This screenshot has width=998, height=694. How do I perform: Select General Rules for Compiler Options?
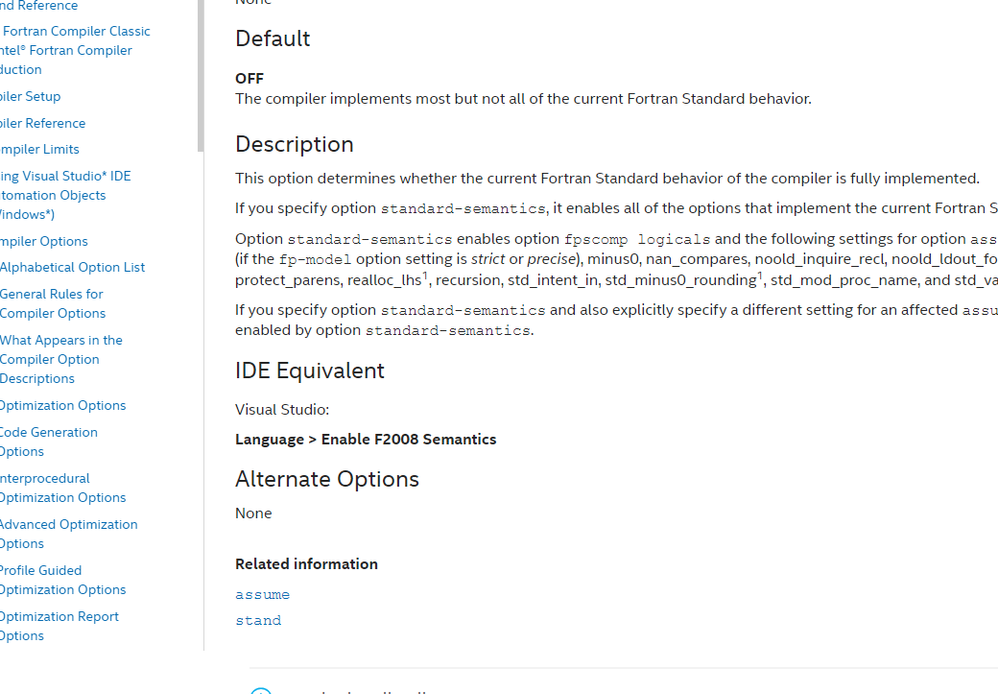[52, 304]
